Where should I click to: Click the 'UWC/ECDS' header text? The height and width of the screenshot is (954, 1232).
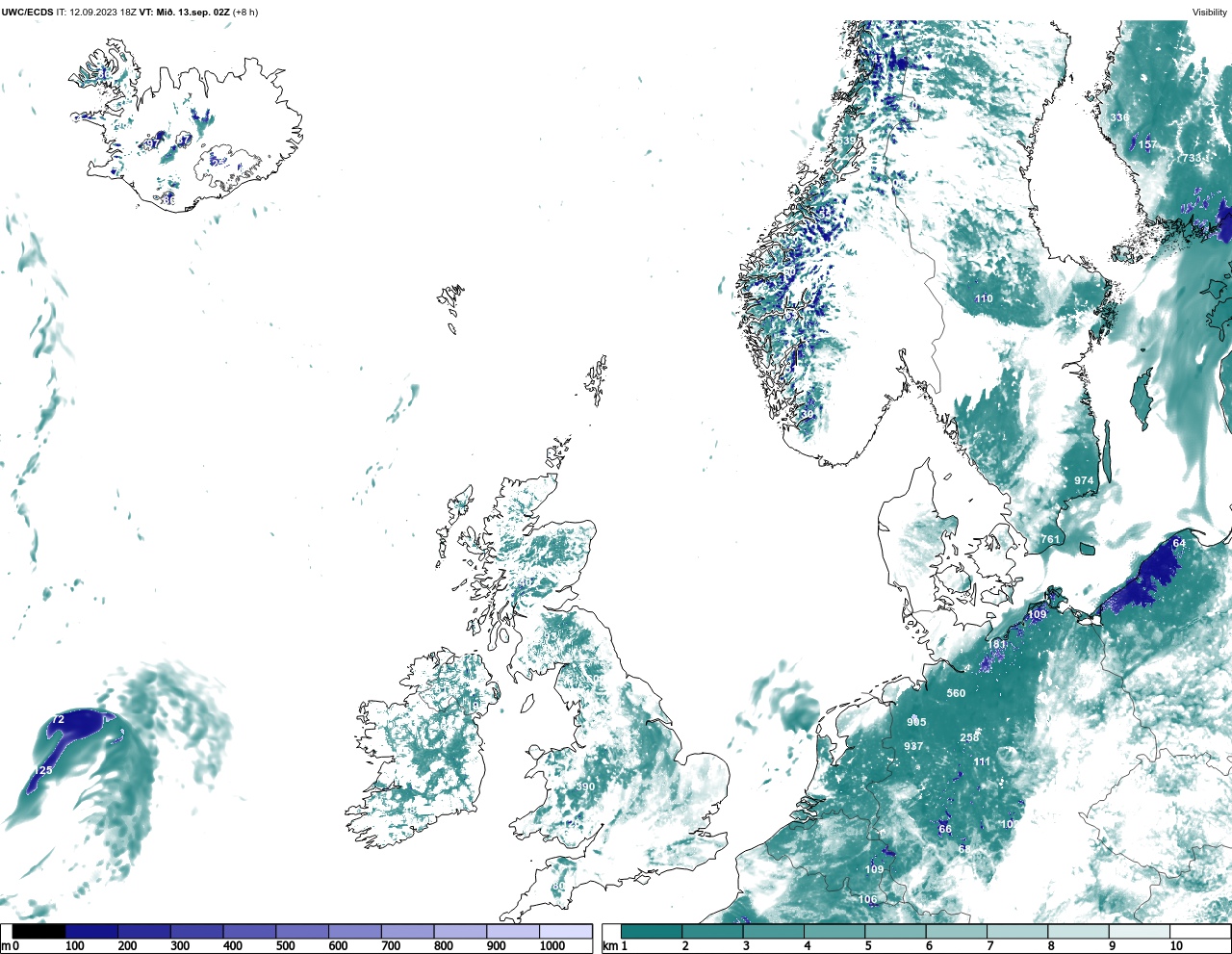click(27, 13)
